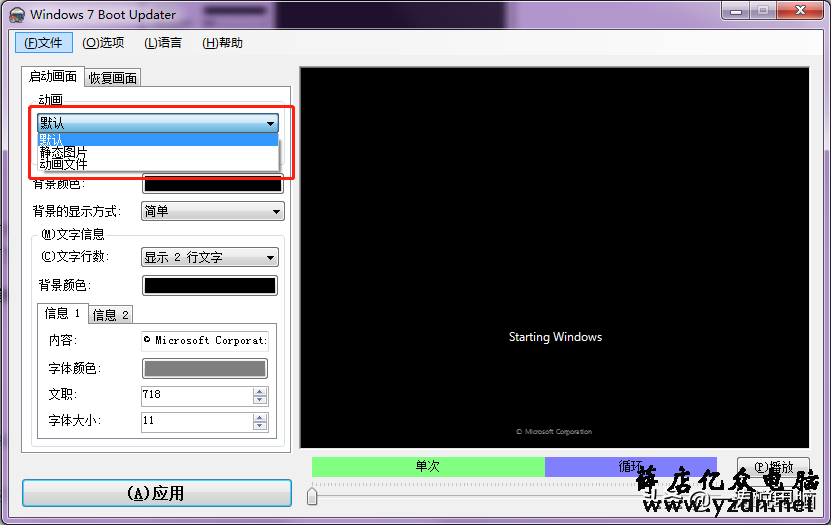
Task: Open the (F)文件 menu
Action: pyautogui.click(x=43, y=43)
